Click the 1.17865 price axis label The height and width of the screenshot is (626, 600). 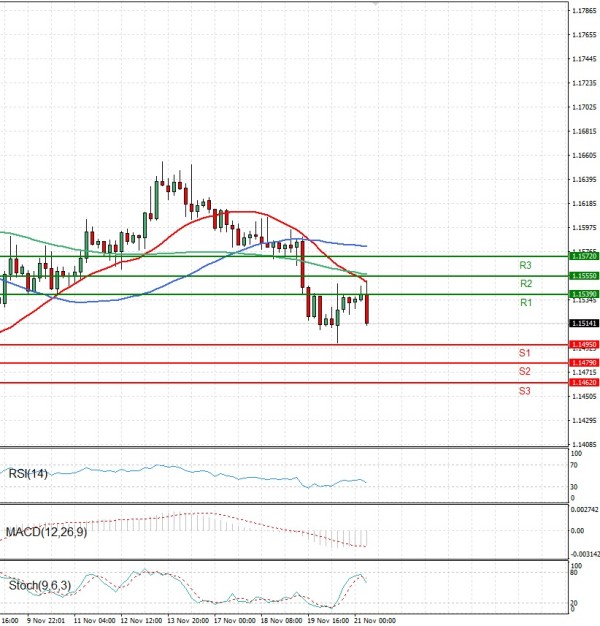[x=584, y=11]
